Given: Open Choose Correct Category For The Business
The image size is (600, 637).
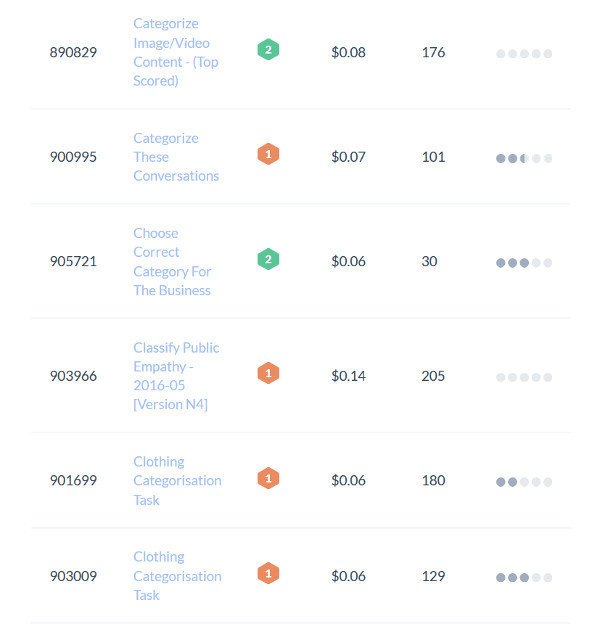Looking at the screenshot, I should (x=172, y=262).
